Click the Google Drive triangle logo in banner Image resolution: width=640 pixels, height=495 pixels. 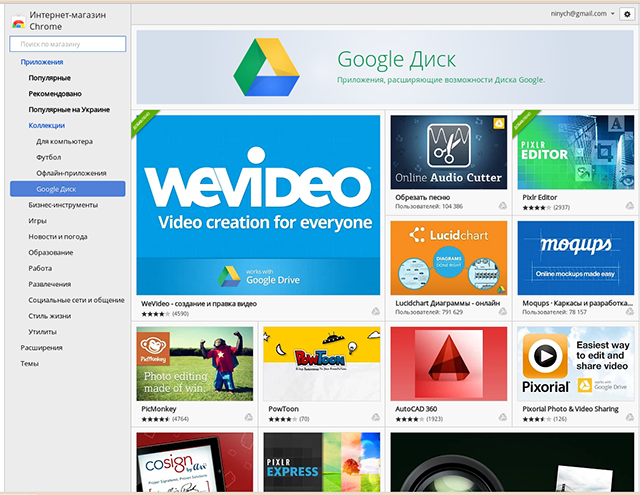[266, 67]
